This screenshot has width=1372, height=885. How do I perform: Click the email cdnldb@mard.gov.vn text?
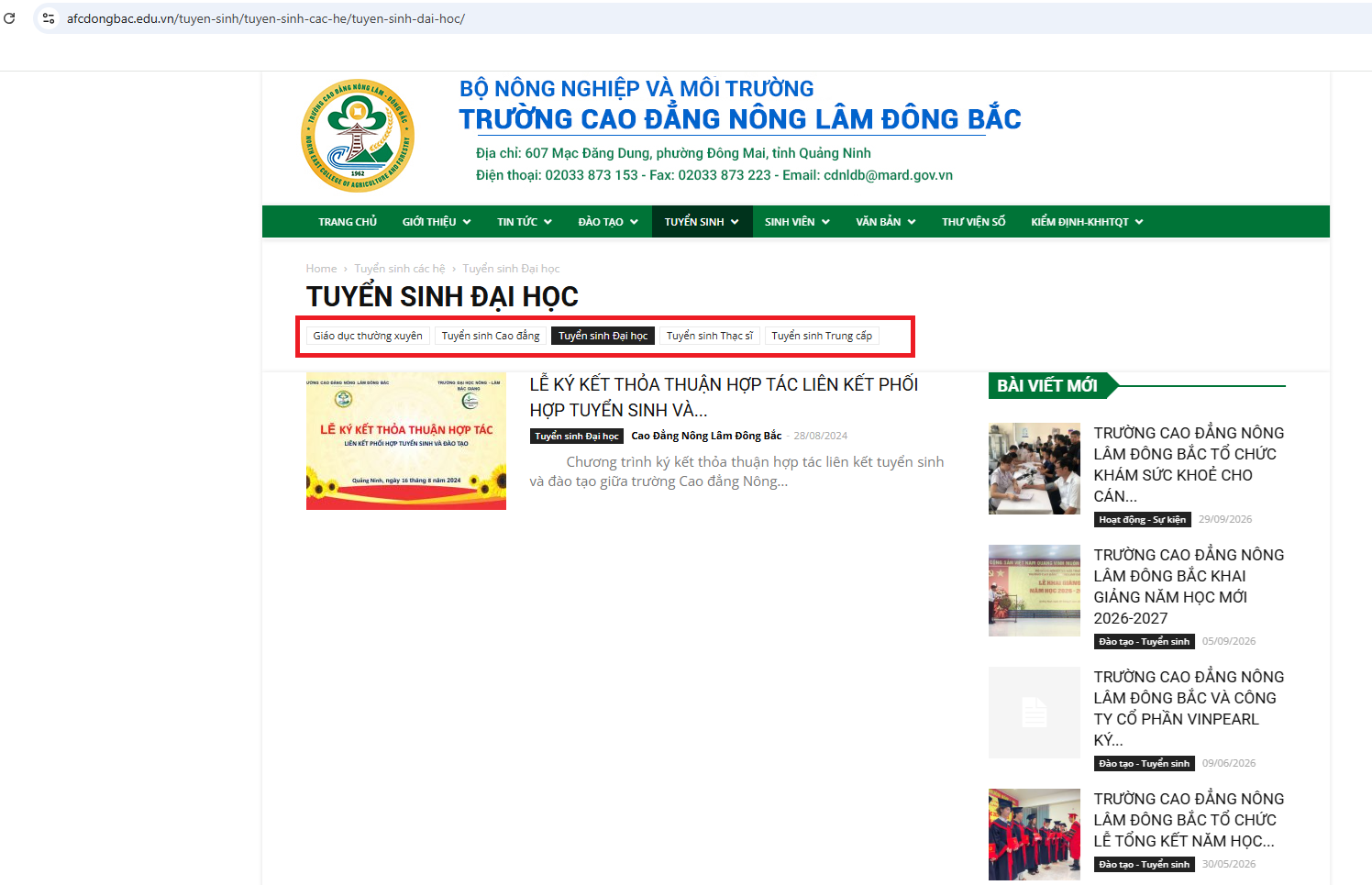tap(888, 175)
